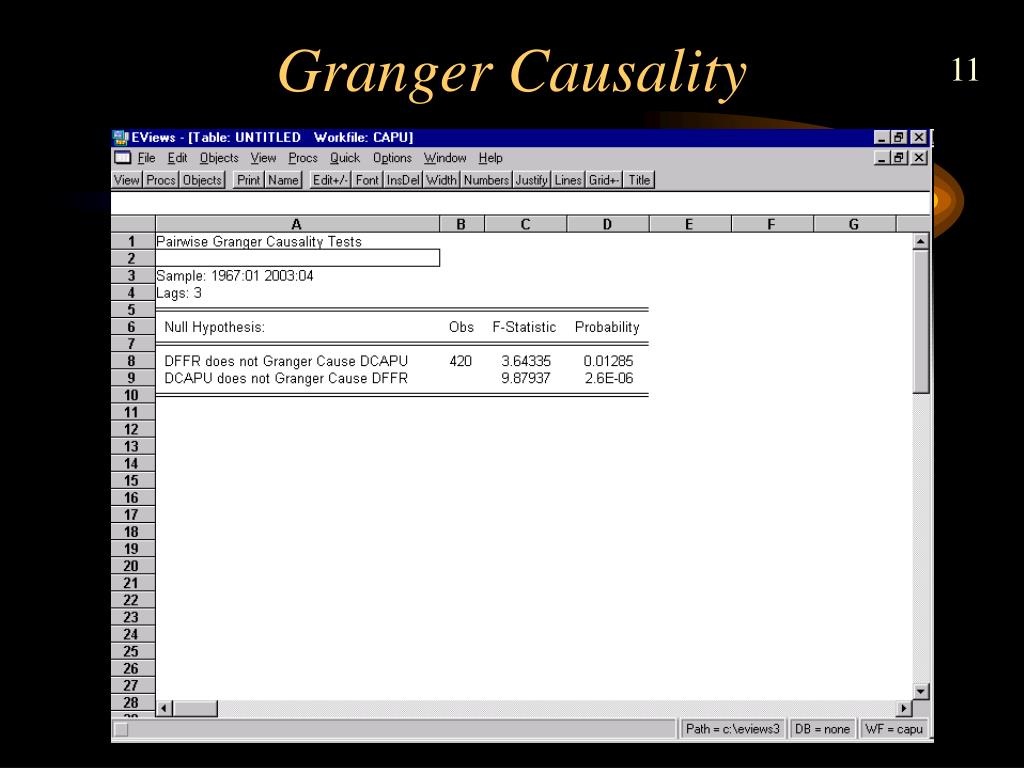Select column C header

(525, 224)
